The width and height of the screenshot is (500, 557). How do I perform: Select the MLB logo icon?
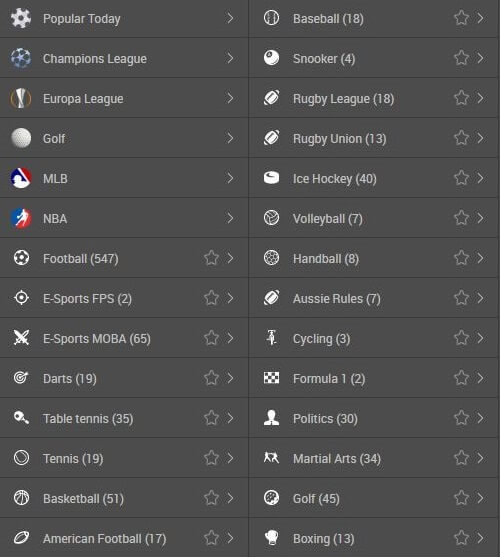click(21, 178)
